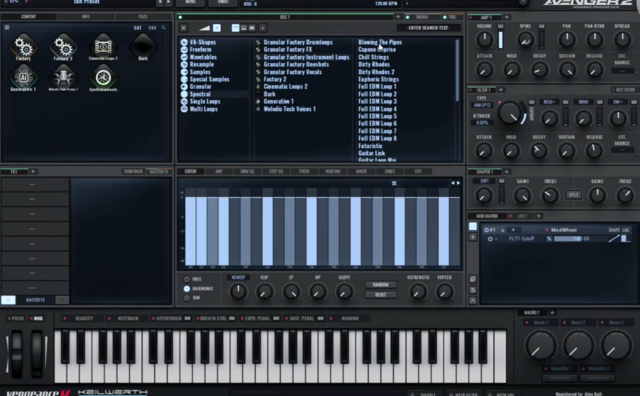Click the Wavetables category icon
Screen dimensions: 640x396
tap(184, 57)
